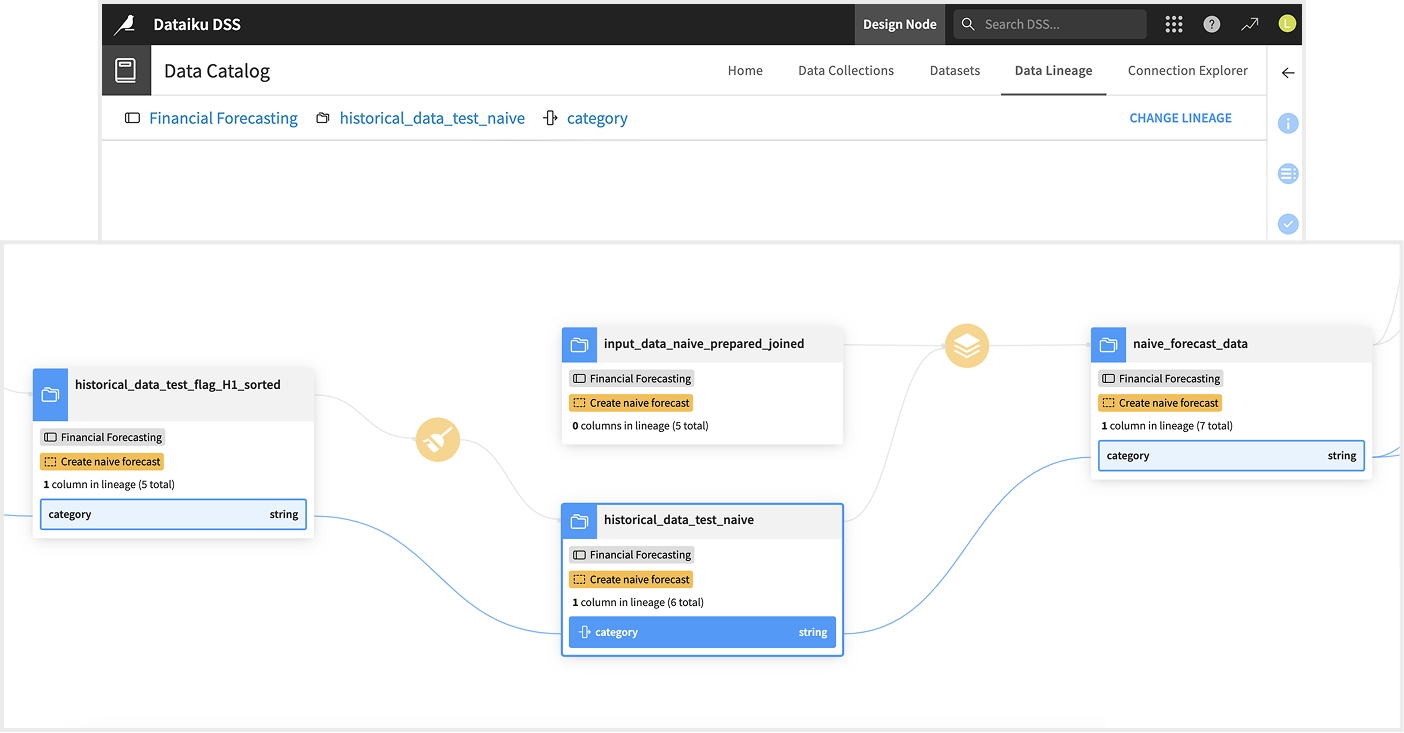The width and height of the screenshot is (1404, 733).
Task: Open the list panel icon in sidebar
Action: pyautogui.click(x=1288, y=174)
